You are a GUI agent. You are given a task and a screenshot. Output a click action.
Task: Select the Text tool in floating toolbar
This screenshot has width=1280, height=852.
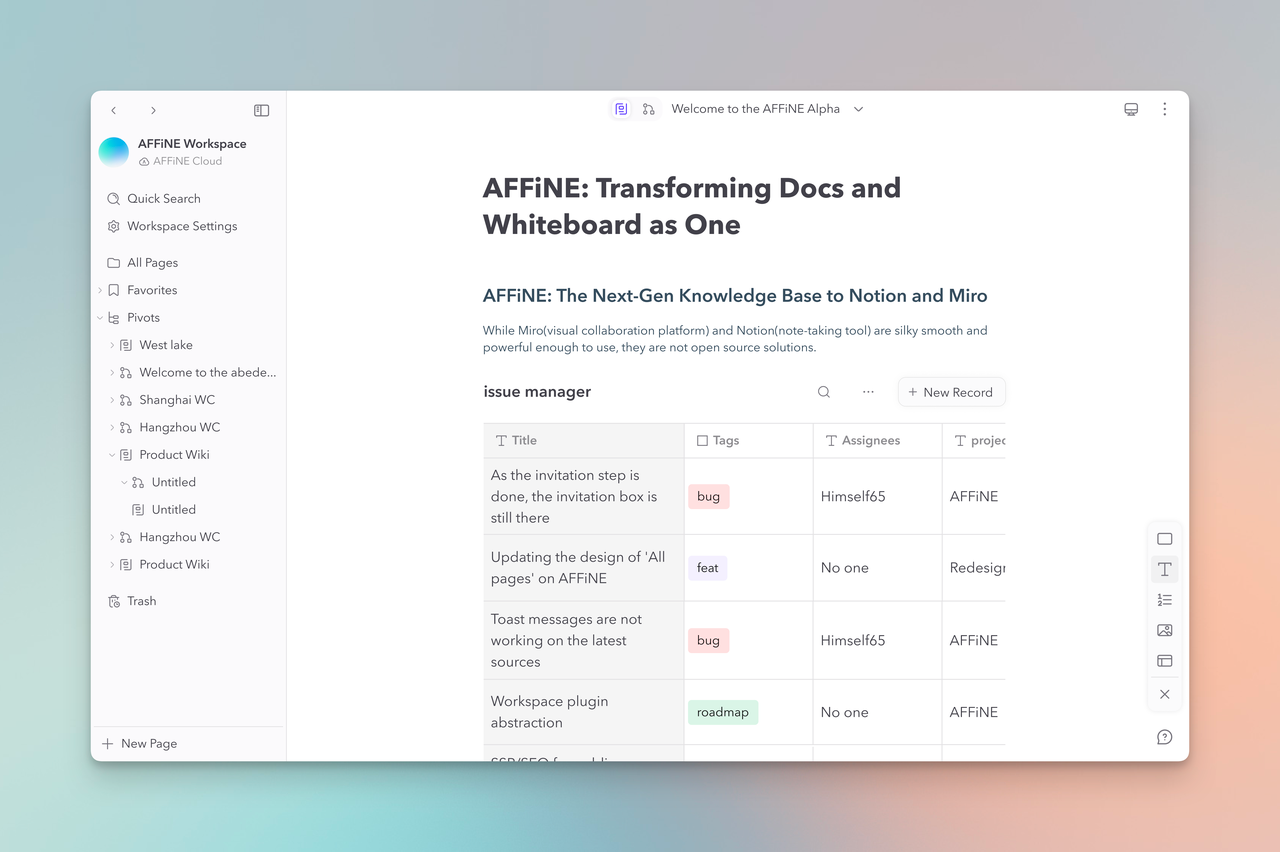point(1164,569)
